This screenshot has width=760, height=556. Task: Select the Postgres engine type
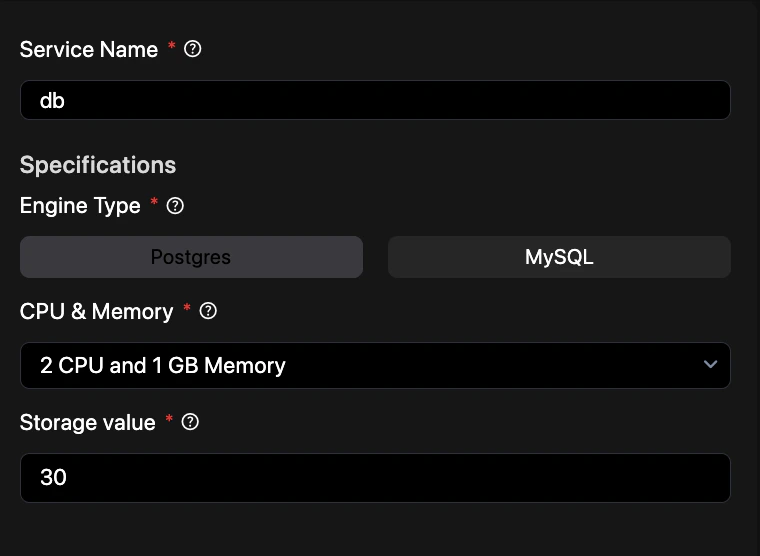(191, 257)
